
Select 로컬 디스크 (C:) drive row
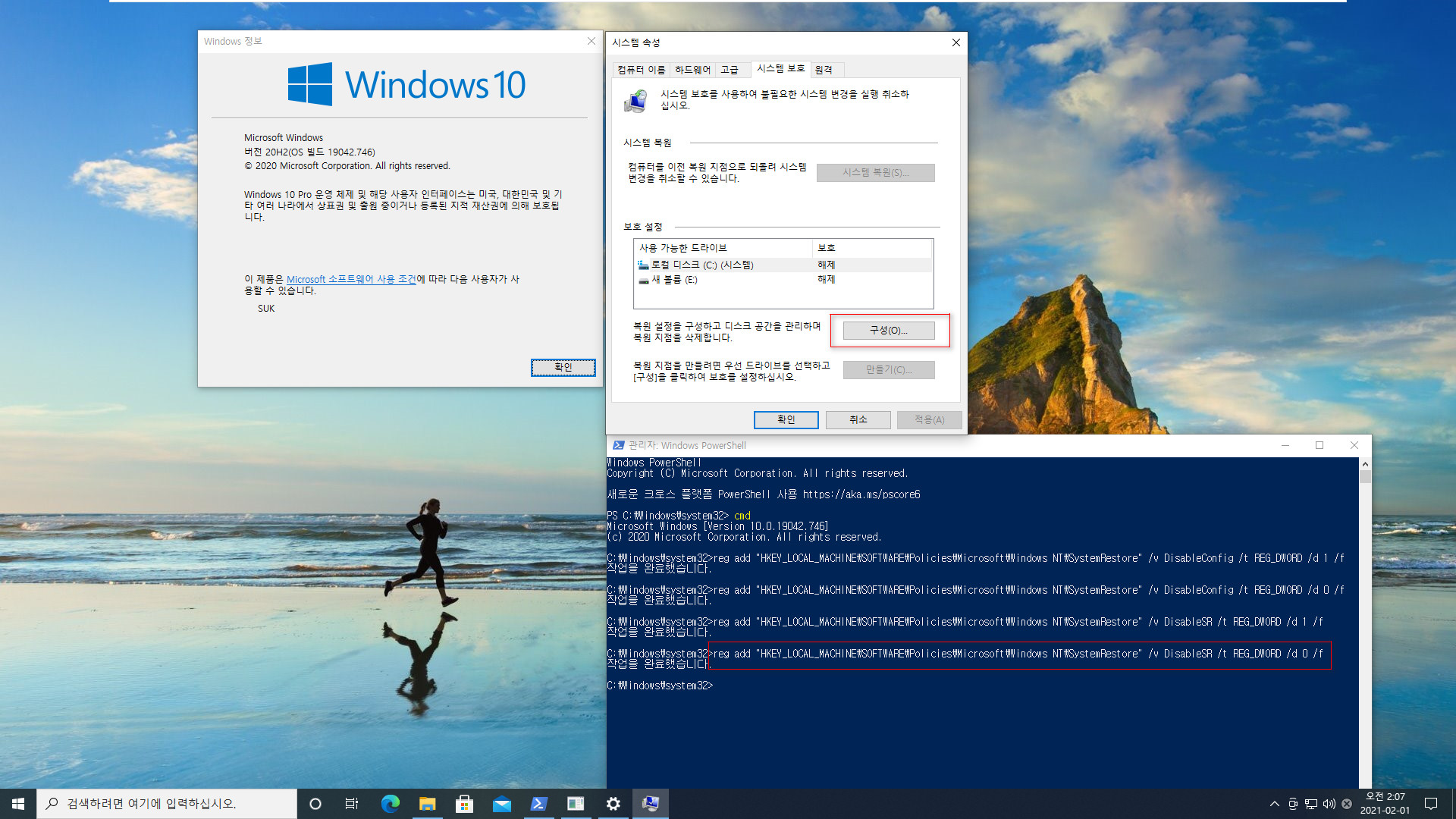[784, 265]
